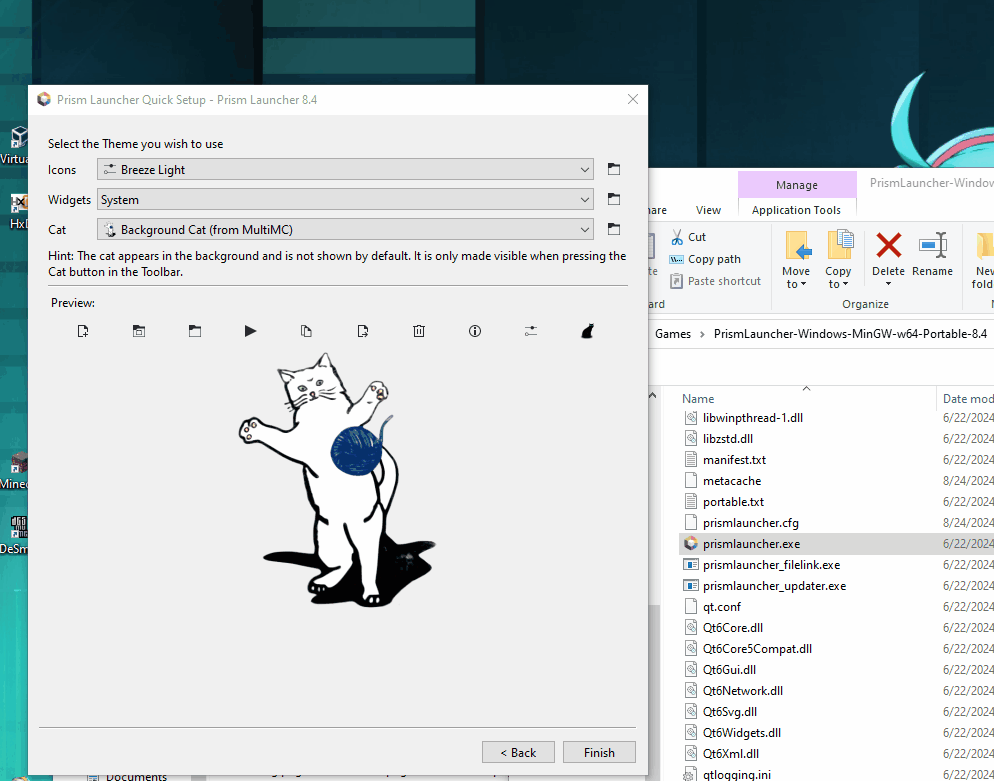Select the prismlauncher_updater.exe file icon
The height and width of the screenshot is (781, 994).
(690, 586)
